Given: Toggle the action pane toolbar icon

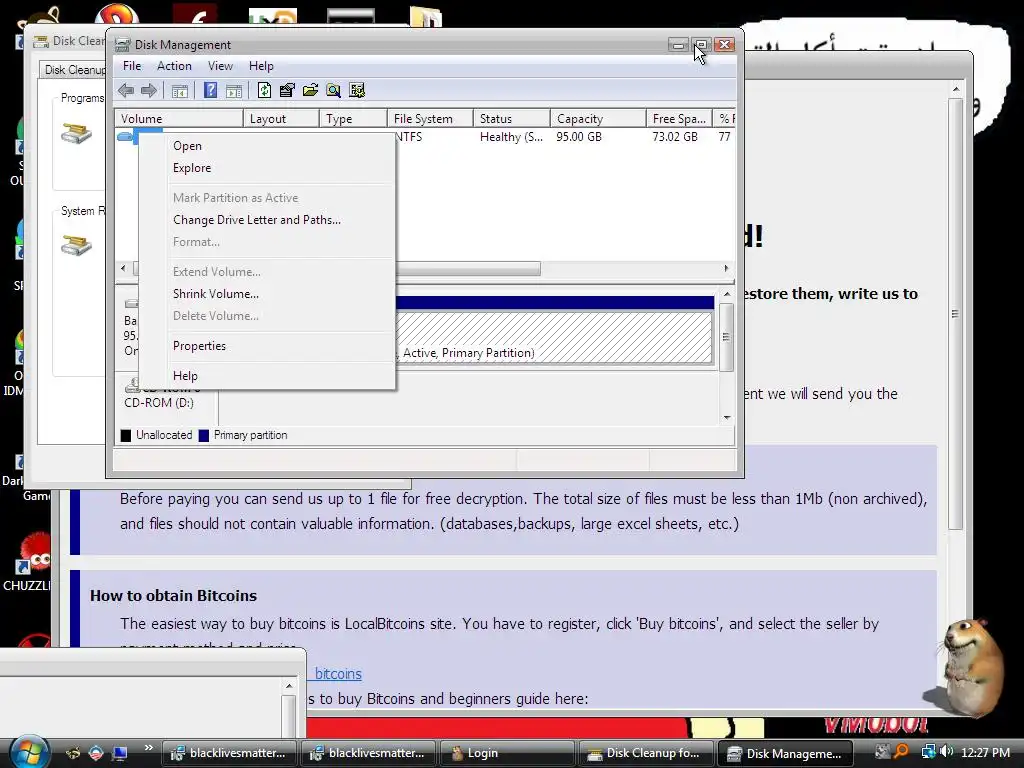Looking at the screenshot, I should 234,91.
